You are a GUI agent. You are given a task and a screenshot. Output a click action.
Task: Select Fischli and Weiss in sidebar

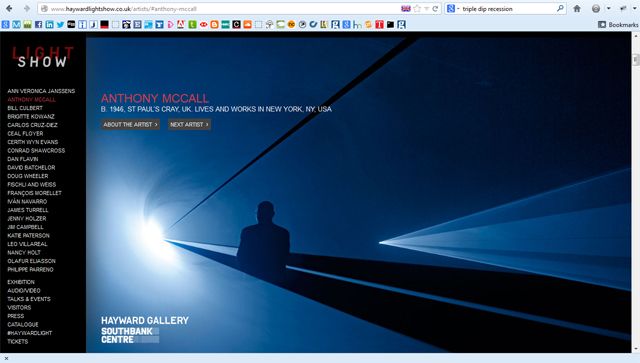[31, 185]
